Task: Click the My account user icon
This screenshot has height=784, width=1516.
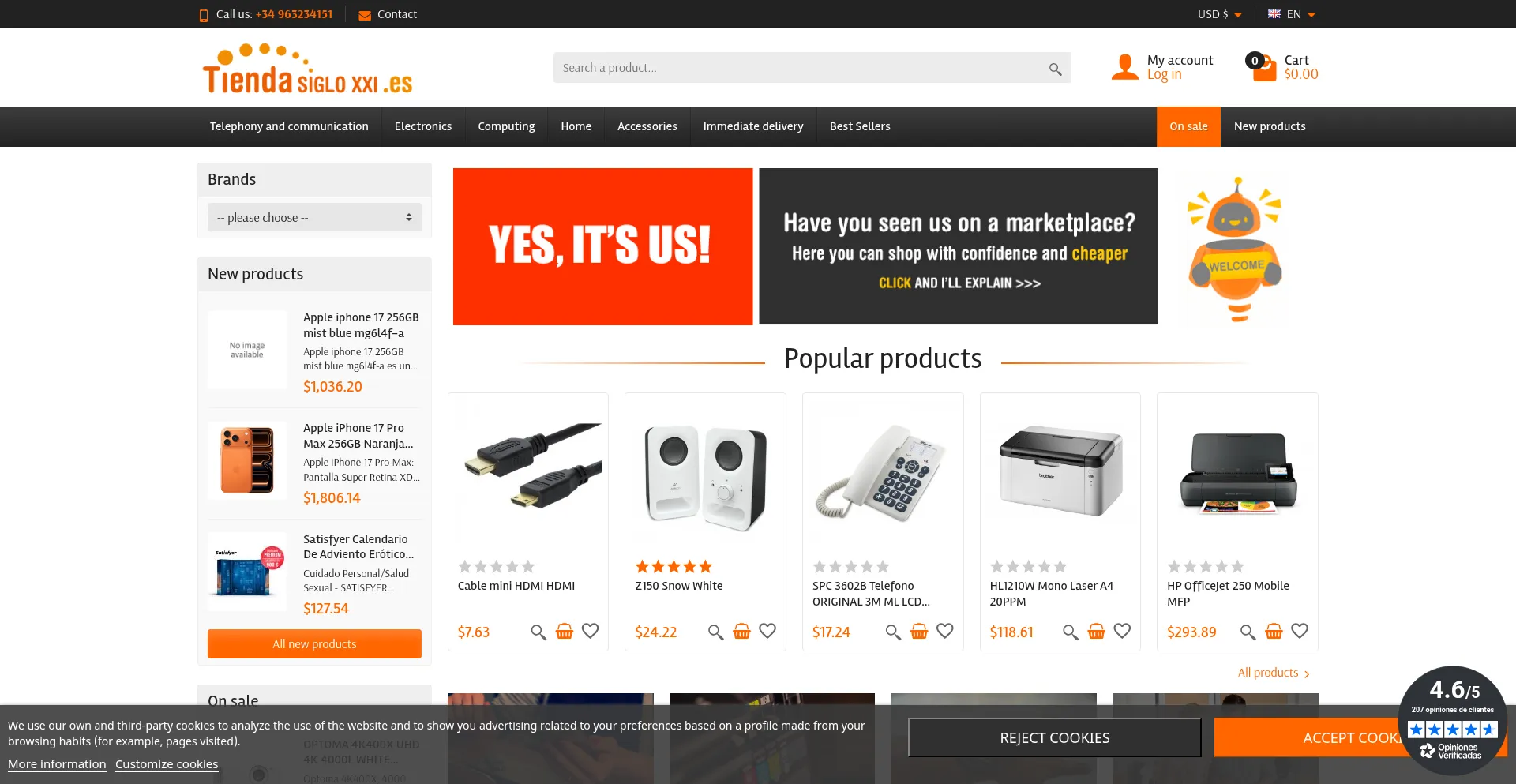Action: click(x=1124, y=67)
